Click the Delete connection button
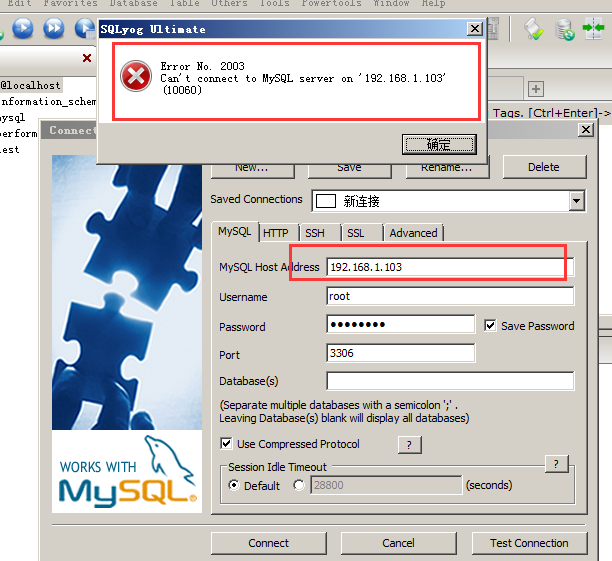The width and height of the screenshot is (612, 561). pos(544,167)
